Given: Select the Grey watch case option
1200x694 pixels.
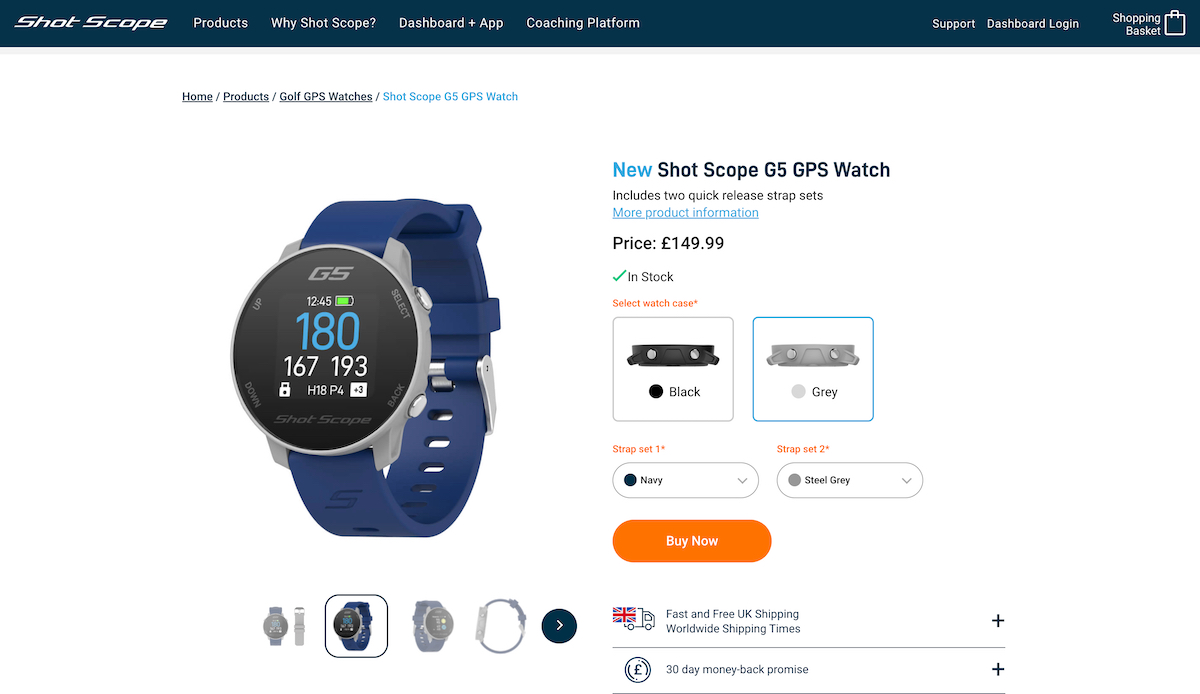Looking at the screenshot, I should click(813, 369).
